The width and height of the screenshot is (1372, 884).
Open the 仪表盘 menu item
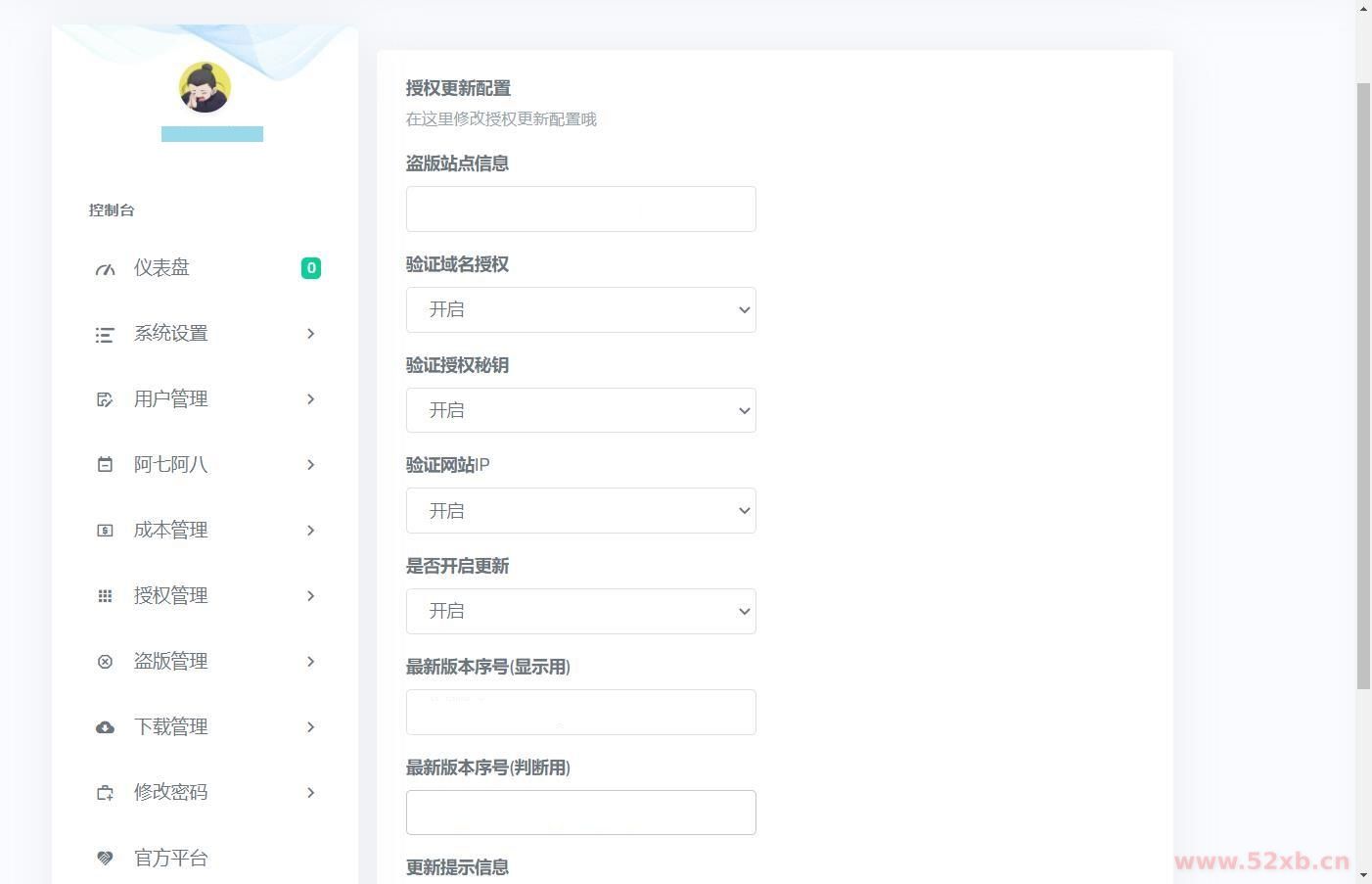[x=161, y=268]
